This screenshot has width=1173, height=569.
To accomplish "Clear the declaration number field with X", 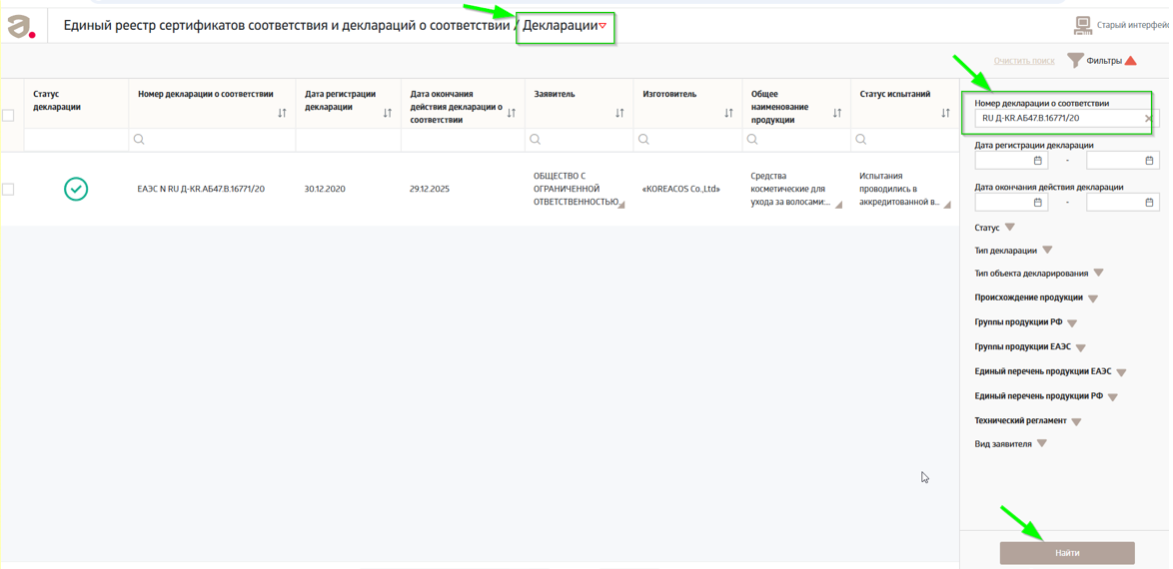I will click(x=1148, y=119).
